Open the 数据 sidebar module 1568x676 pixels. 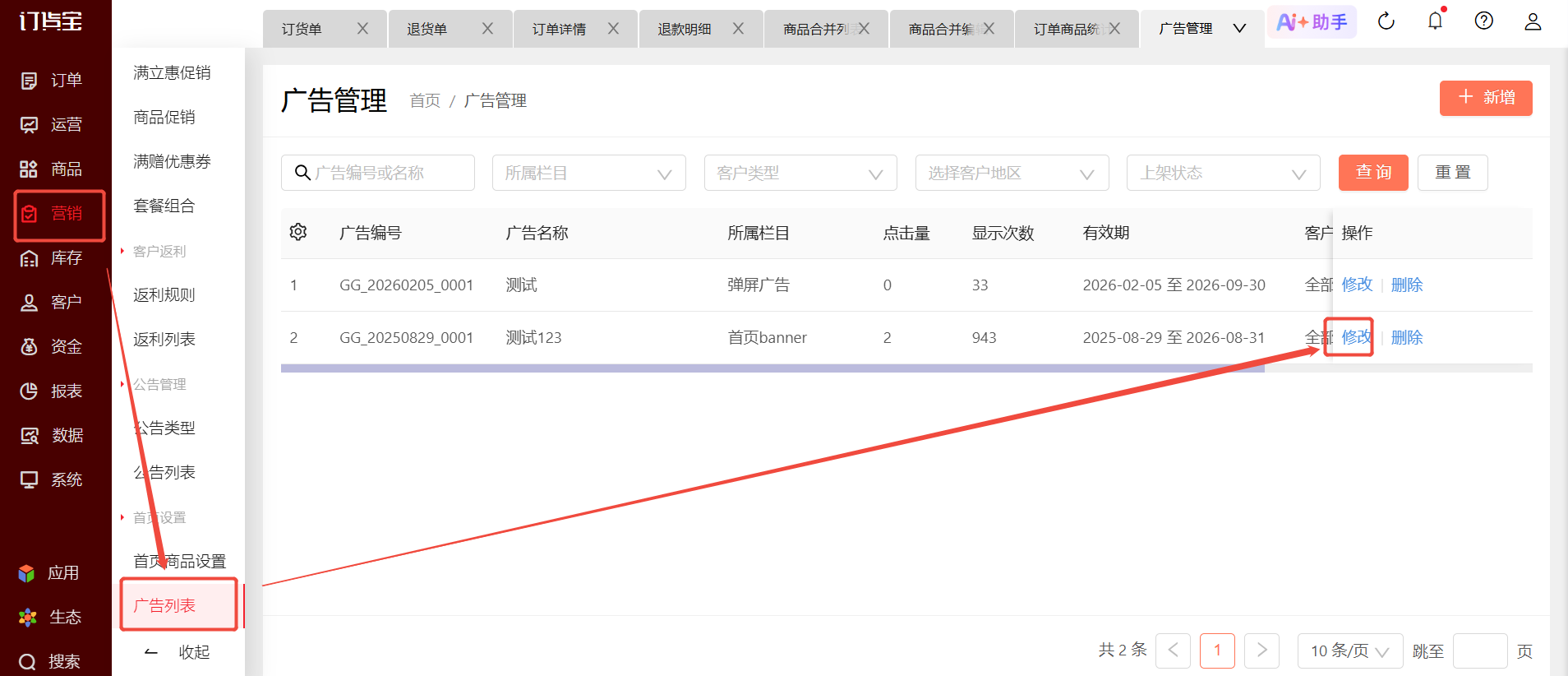(51, 435)
